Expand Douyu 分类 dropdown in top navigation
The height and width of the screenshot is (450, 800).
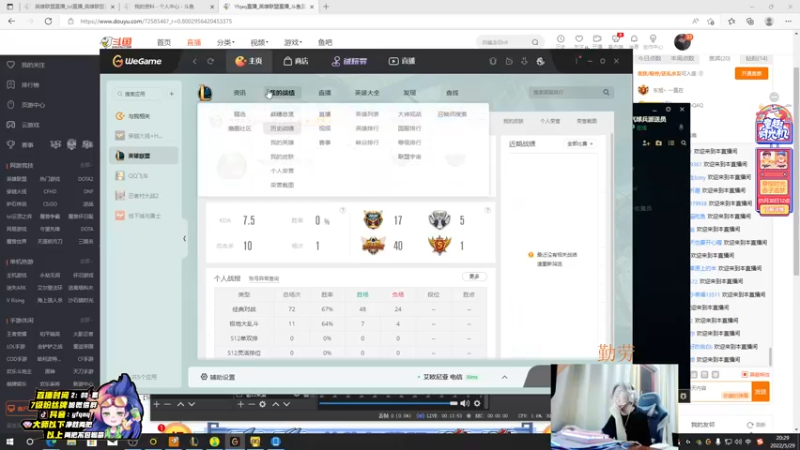(226, 42)
